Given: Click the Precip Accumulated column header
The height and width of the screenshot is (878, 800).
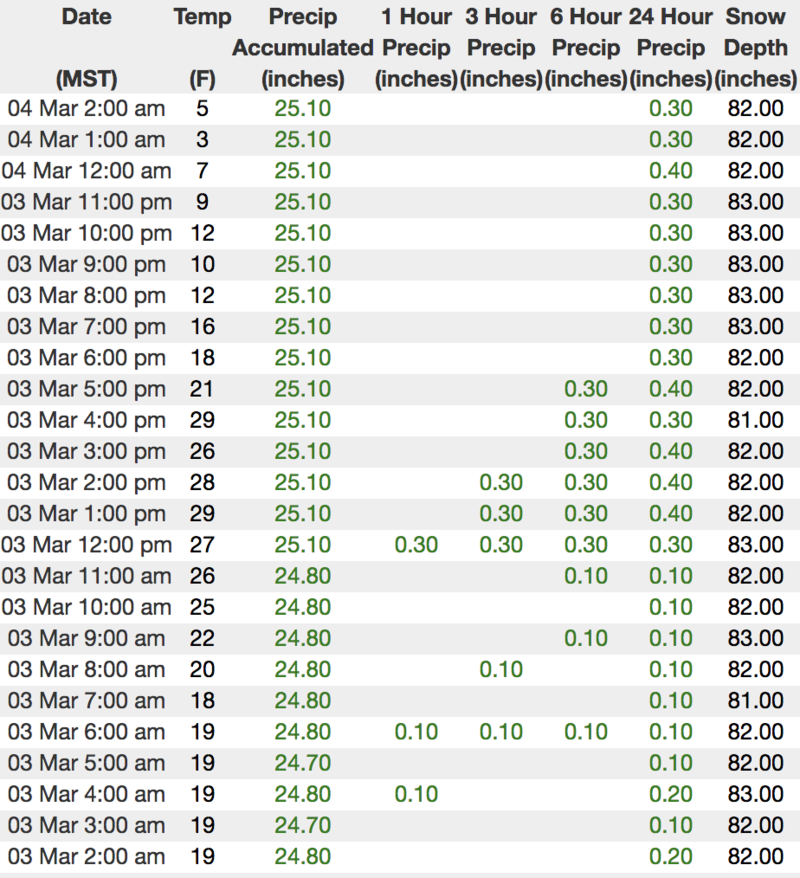Looking at the screenshot, I should (x=302, y=47).
